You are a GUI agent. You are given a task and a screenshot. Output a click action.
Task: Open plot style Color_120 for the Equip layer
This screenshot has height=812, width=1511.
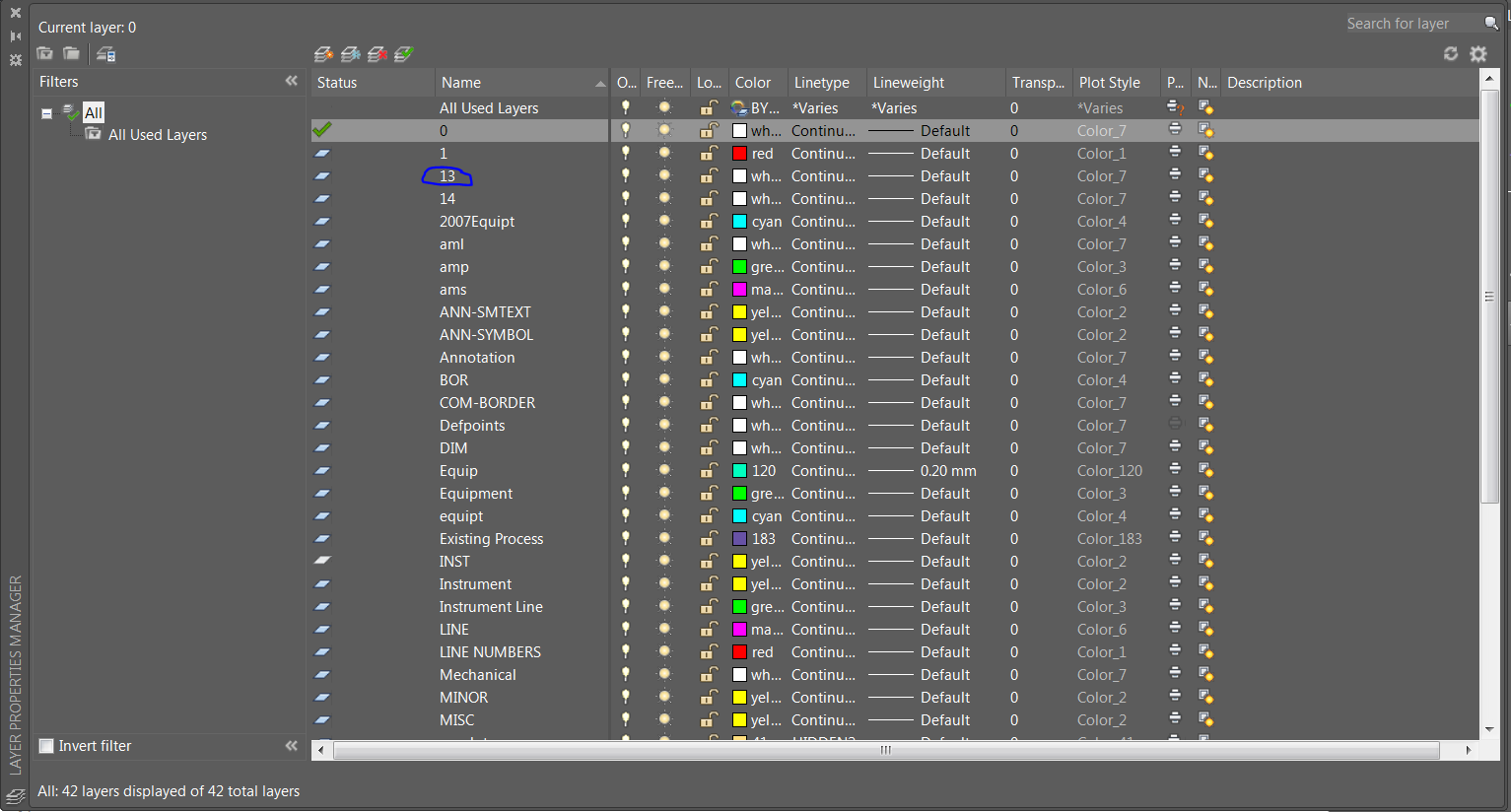tap(1109, 470)
